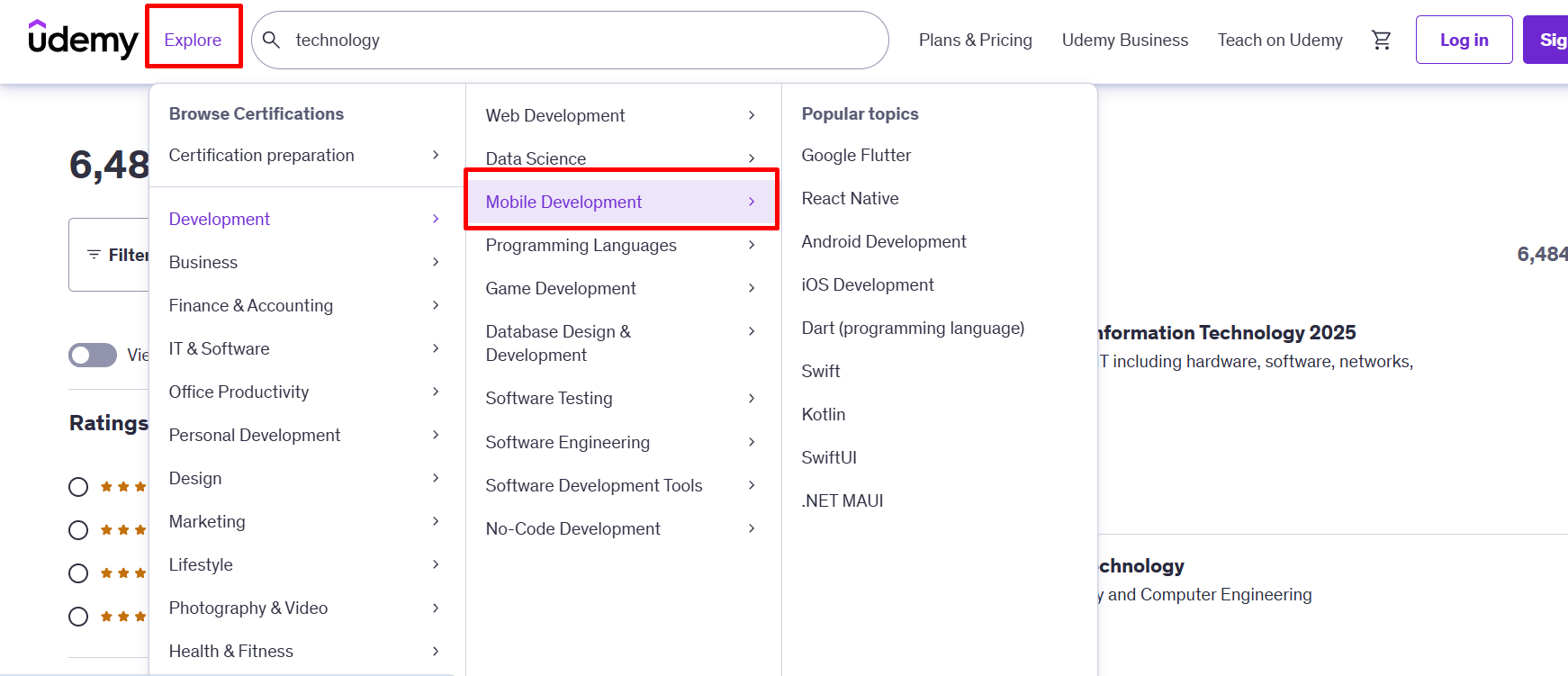
Task: Expand the IT & Software chevron
Action: [x=436, y=348]
